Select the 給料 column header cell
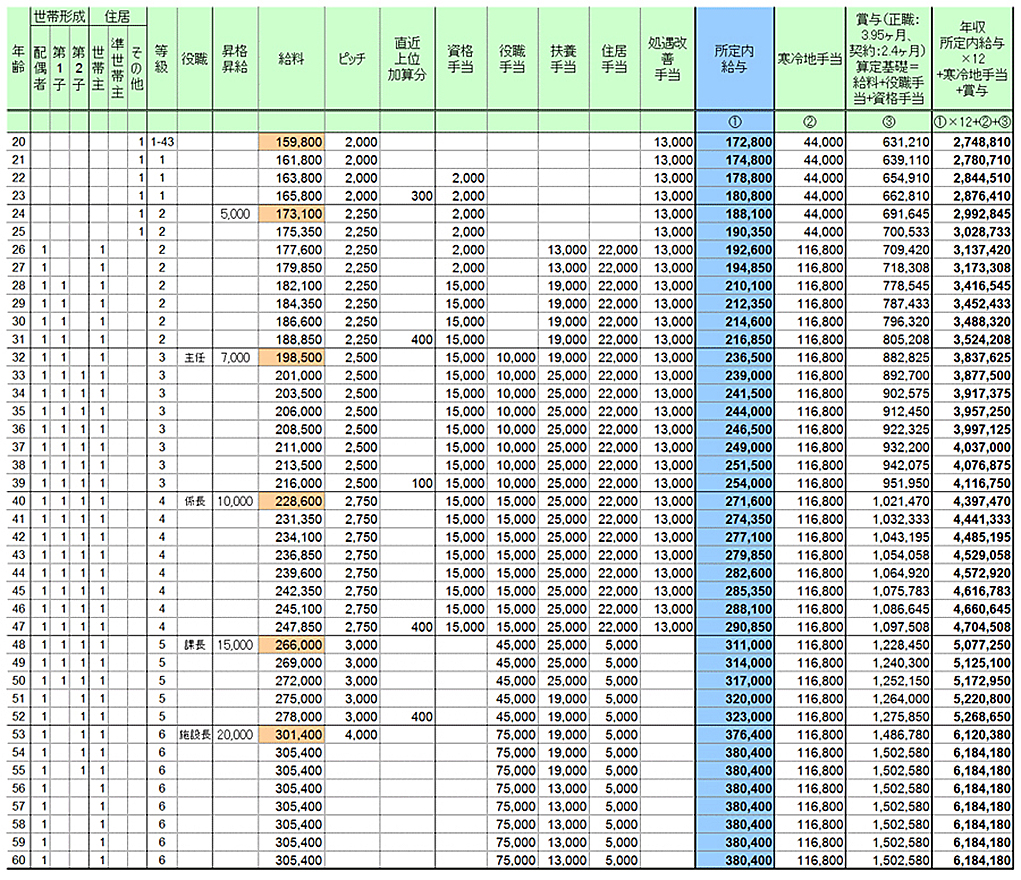Viewport: 1021px width, 880px height. [x=291, y=58]
